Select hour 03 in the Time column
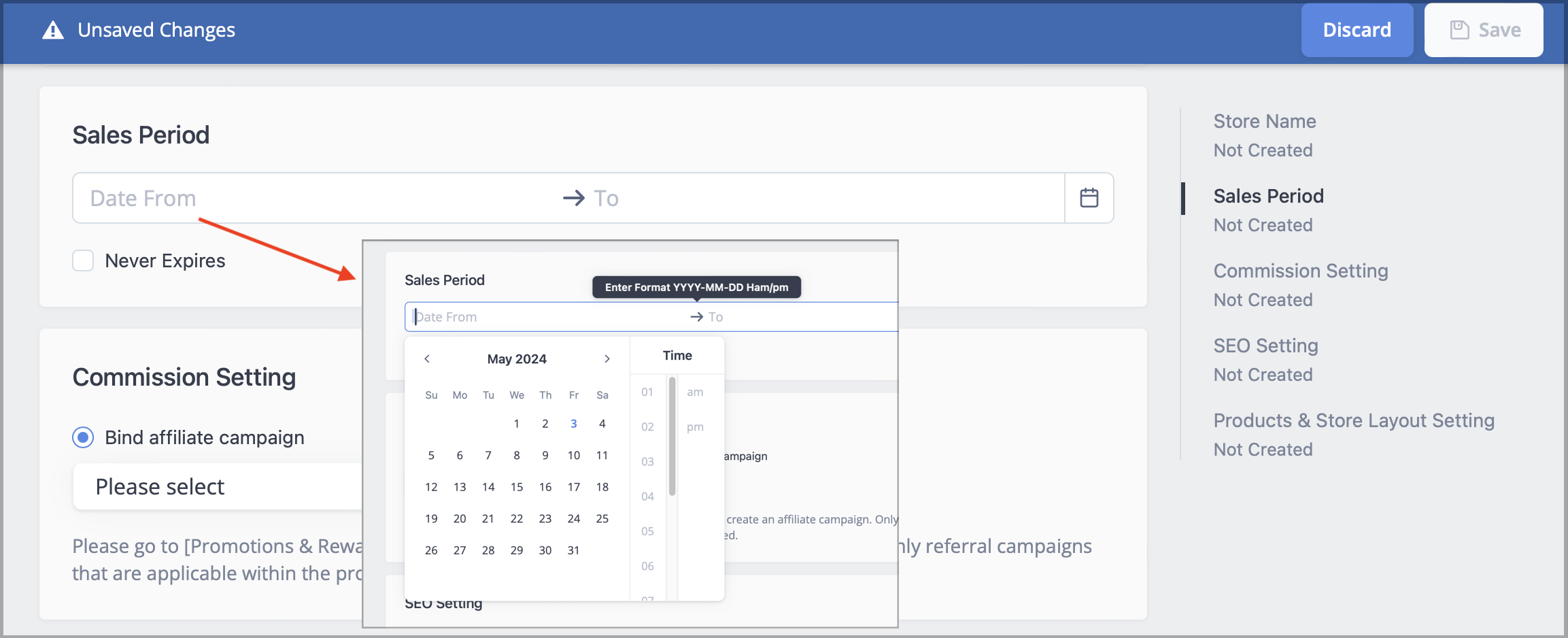The width and height of the screenshot is (1568, 638). pyautogui.click(x=647, y=461)
